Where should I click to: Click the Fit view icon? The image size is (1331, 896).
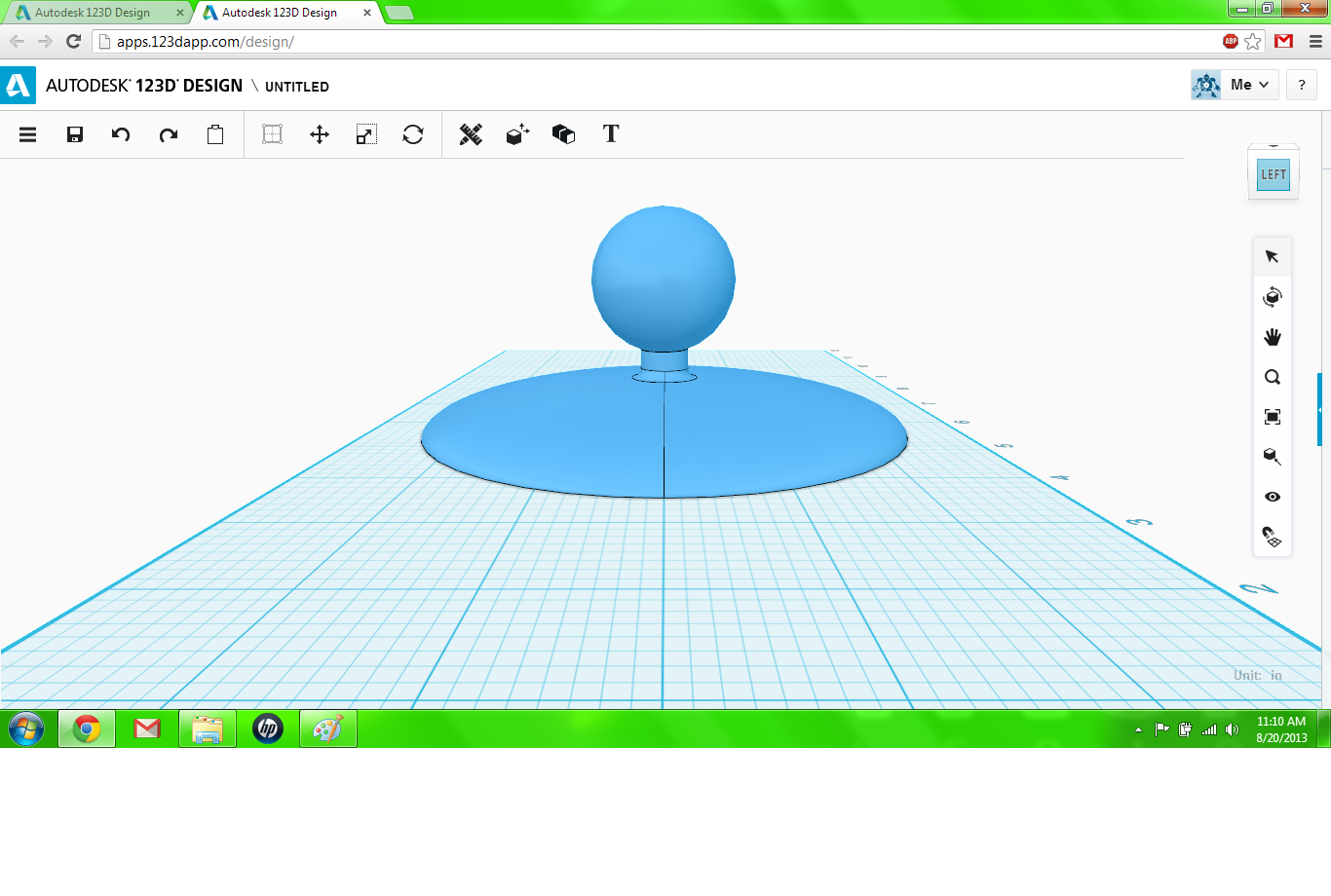point(1273,417)
